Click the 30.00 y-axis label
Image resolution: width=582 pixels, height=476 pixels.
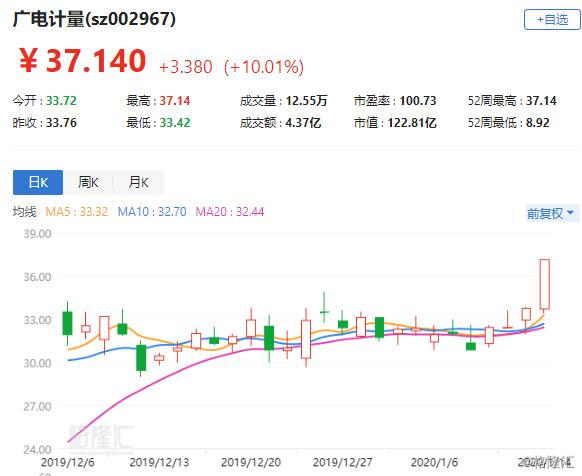[37, 363]
